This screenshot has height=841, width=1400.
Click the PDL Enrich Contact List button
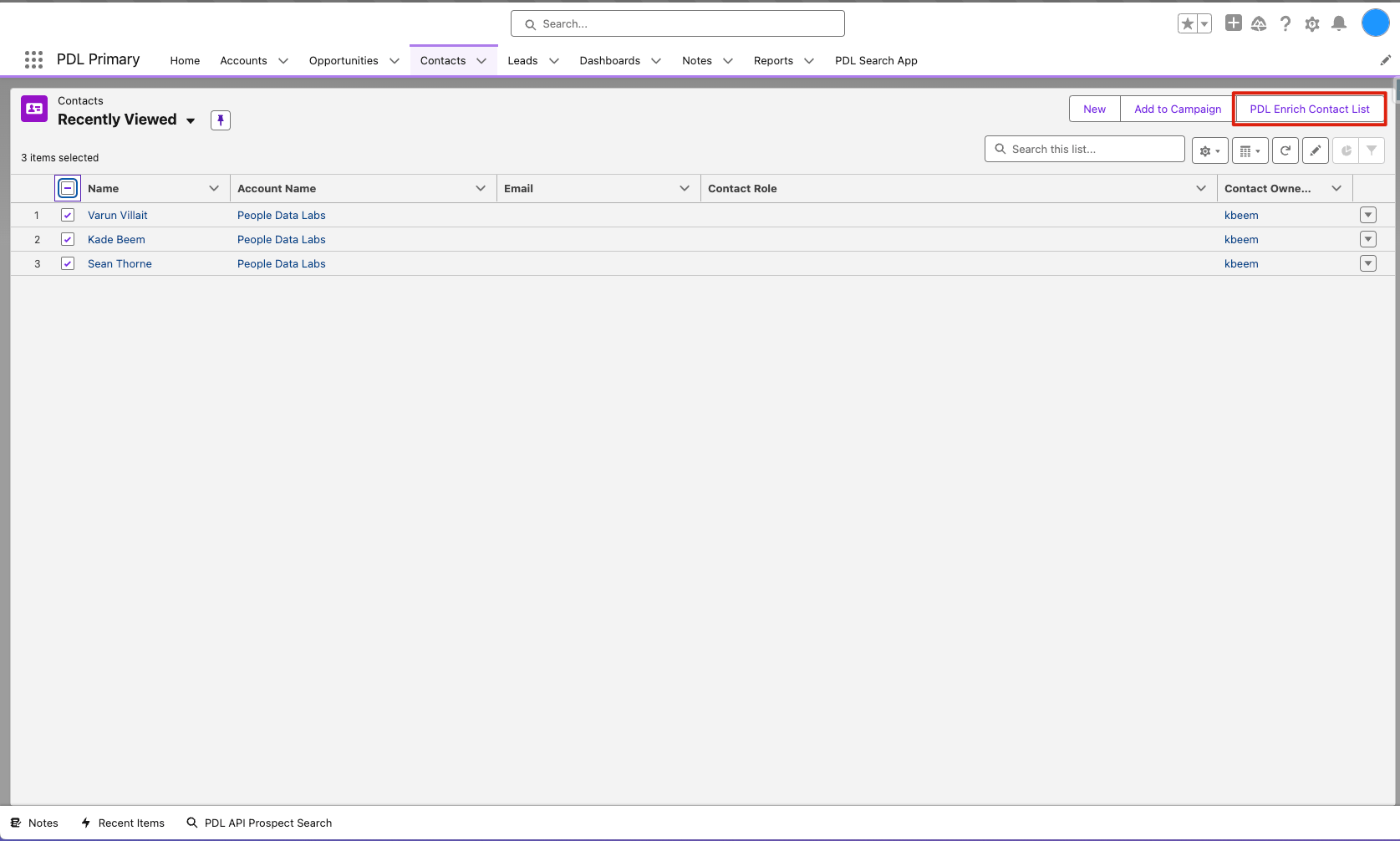(x=1310, y=110)
